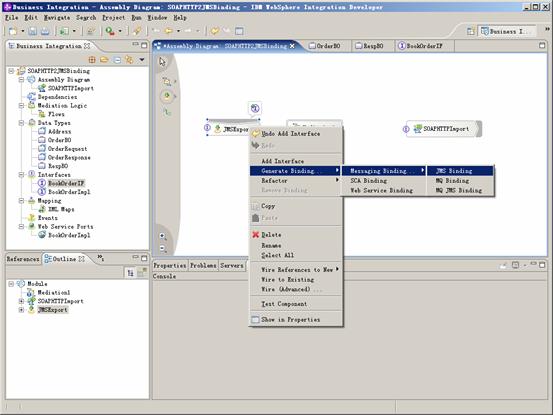The width and height of the screenshot is (553, 415).
Task: Close the Assembly Diagram editor tab
Action: (x=292, y=46)
